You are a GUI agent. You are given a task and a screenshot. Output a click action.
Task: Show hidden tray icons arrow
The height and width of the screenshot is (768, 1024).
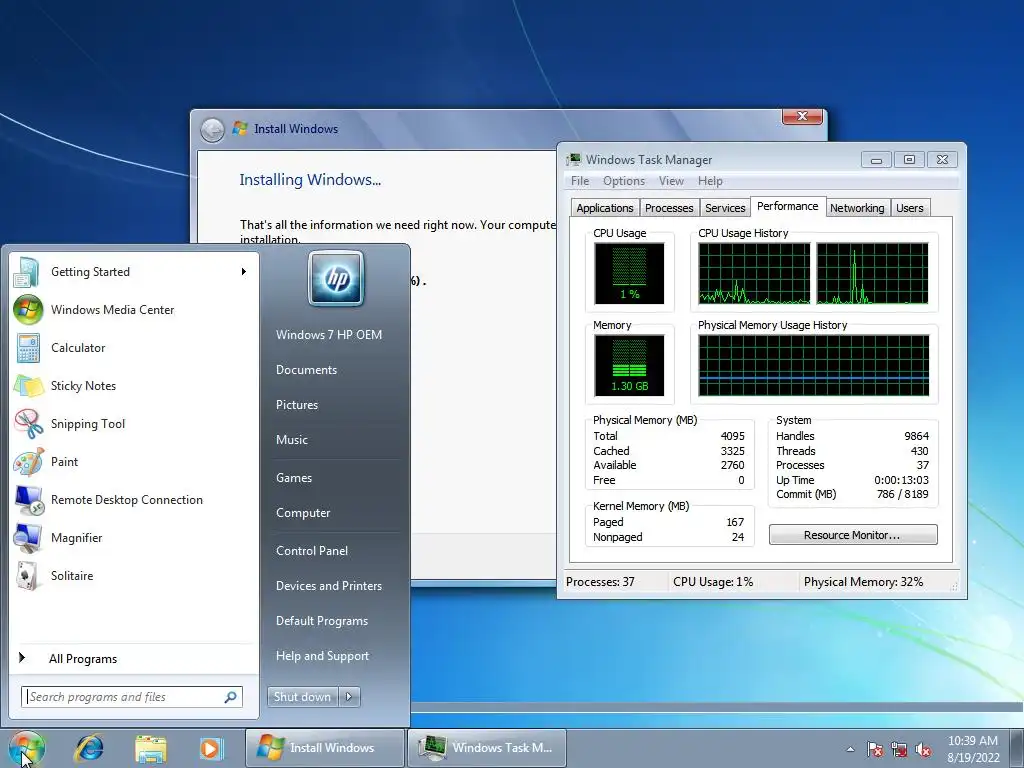pos(850,749)
